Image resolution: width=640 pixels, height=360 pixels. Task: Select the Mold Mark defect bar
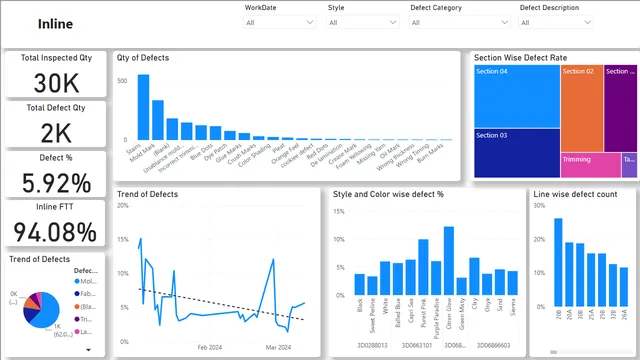click(158, 120)
